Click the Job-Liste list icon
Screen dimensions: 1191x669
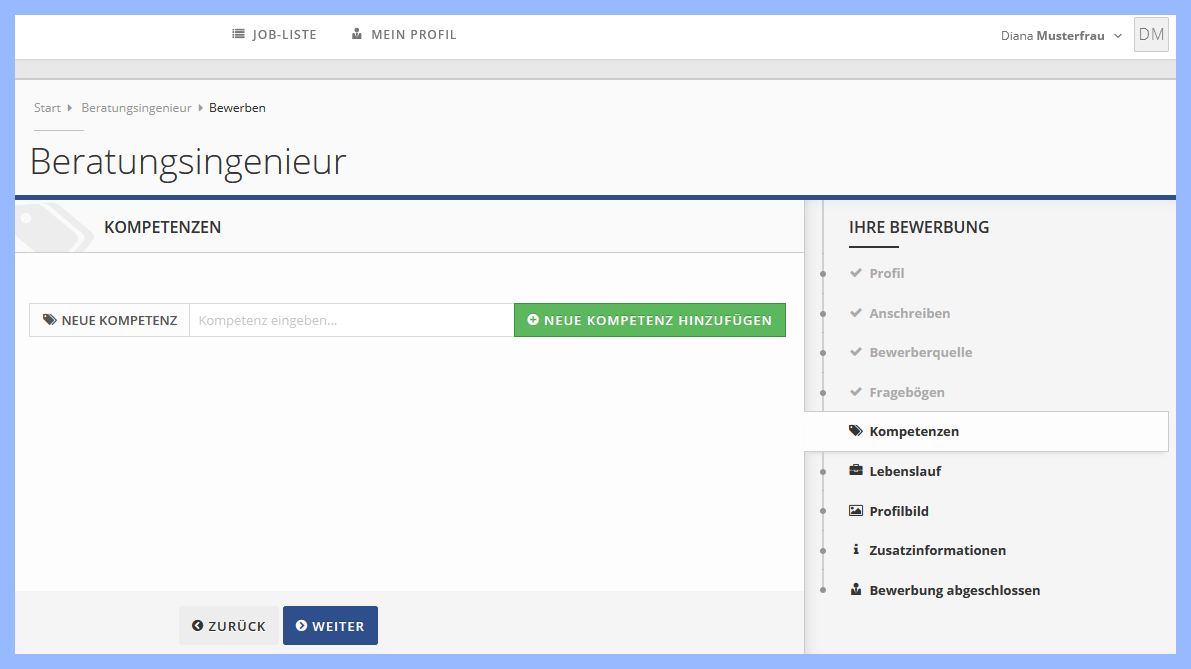pos(238,34)
